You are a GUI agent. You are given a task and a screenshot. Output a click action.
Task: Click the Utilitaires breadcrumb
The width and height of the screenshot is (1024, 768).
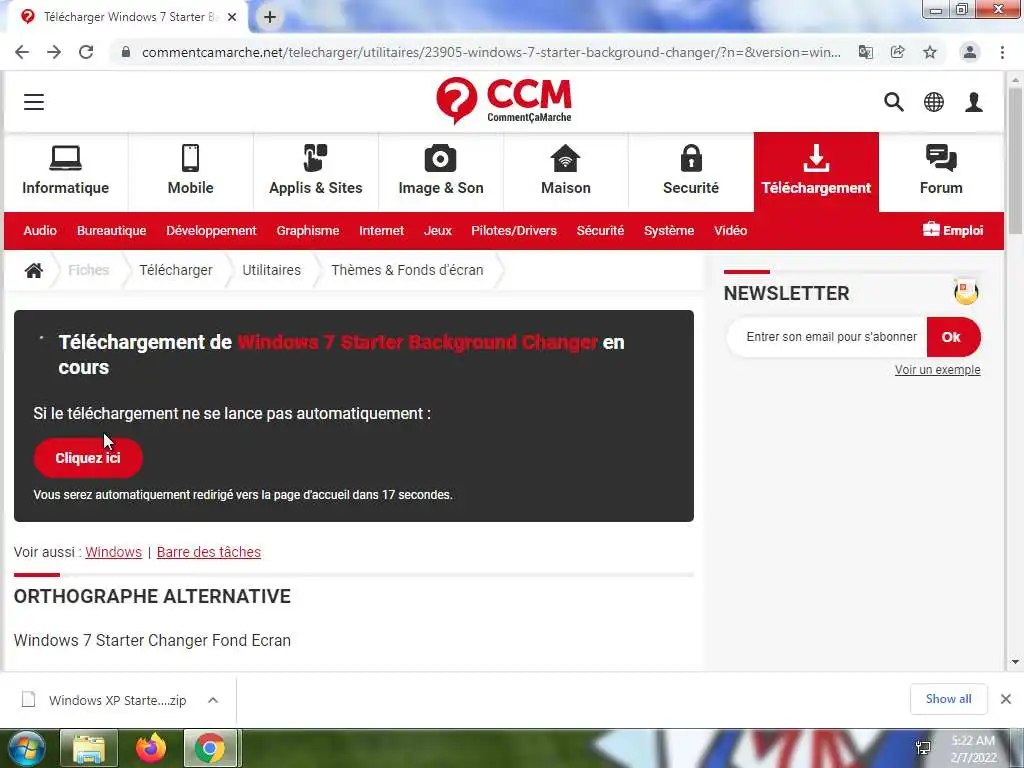[x=272, y=270]
